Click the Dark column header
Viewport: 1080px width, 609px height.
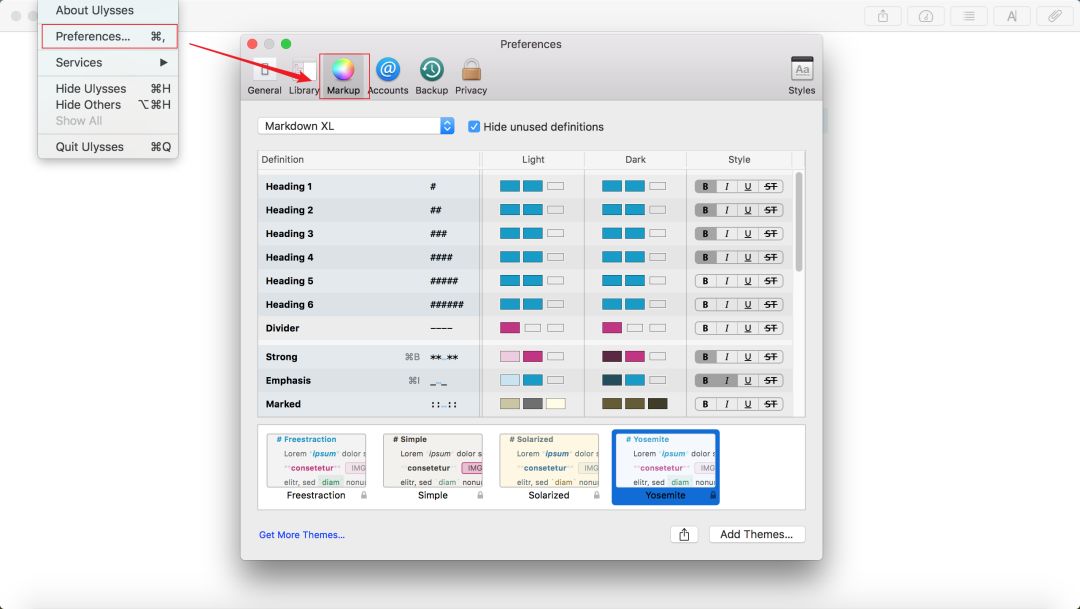pos(635,160)
